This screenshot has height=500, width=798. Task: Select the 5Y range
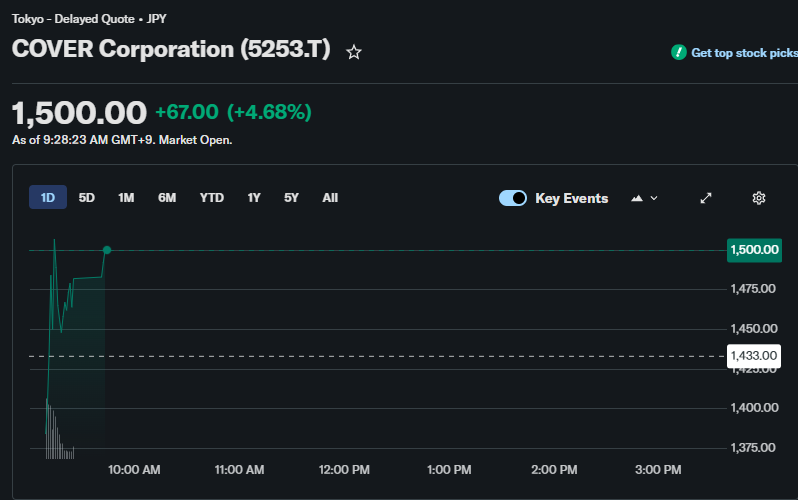click(291, 198)
